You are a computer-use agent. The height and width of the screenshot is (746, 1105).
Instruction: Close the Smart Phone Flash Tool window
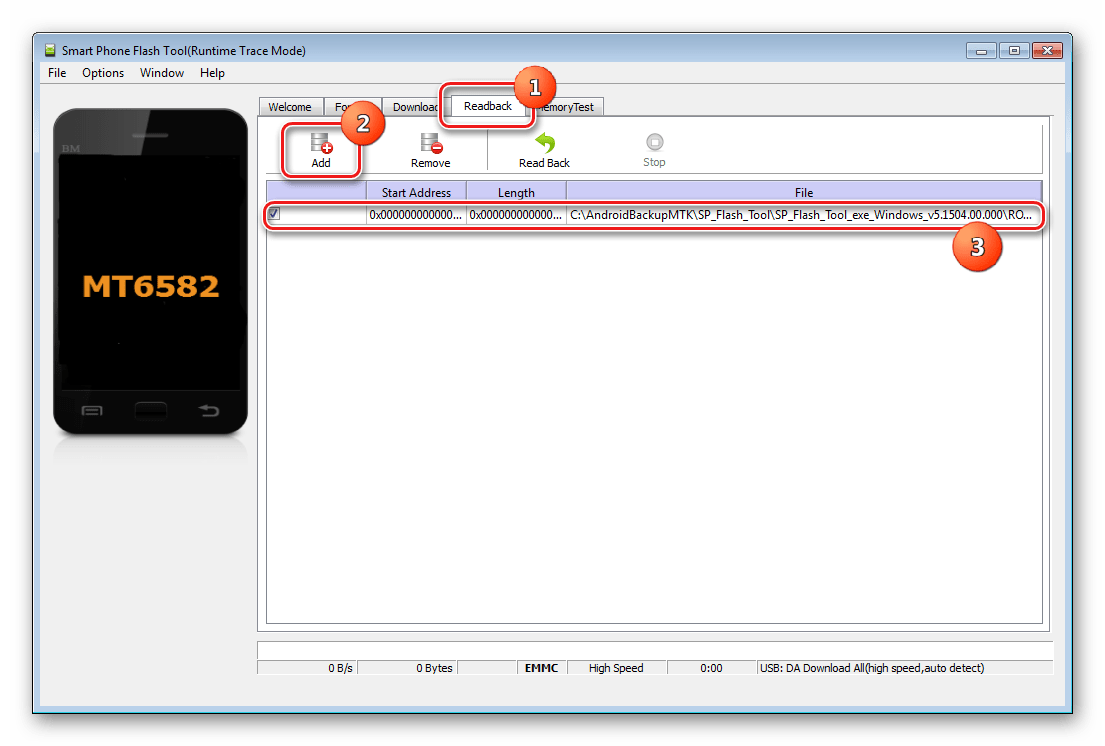[x=1047, y=51]
